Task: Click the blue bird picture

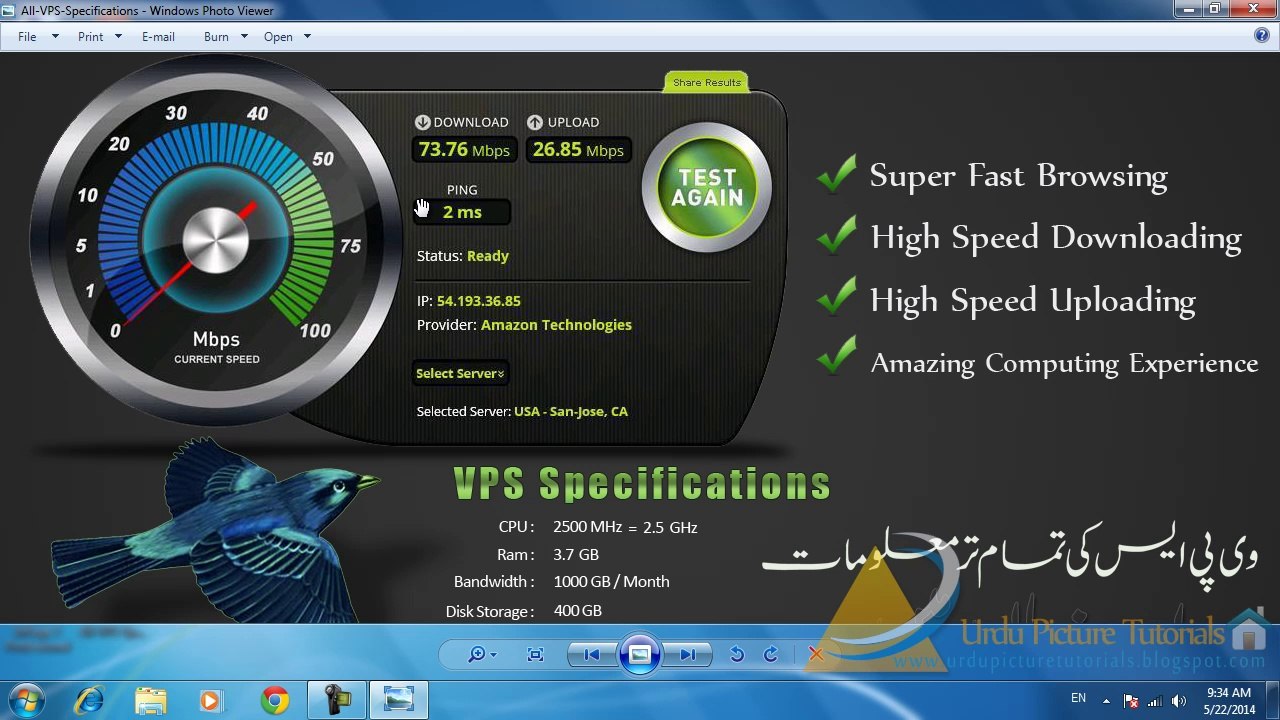Action: [215, 530]
